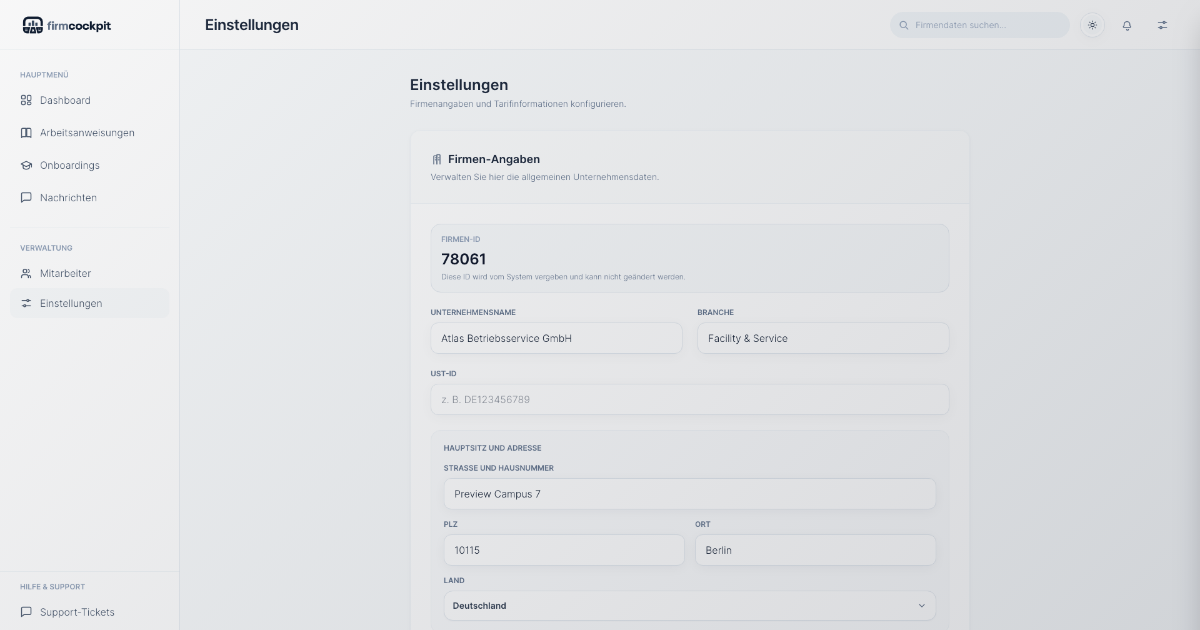Screen dimensions: 1200x630
Task: Select Einstellungen in the sidebar
Action: (71, 303)
